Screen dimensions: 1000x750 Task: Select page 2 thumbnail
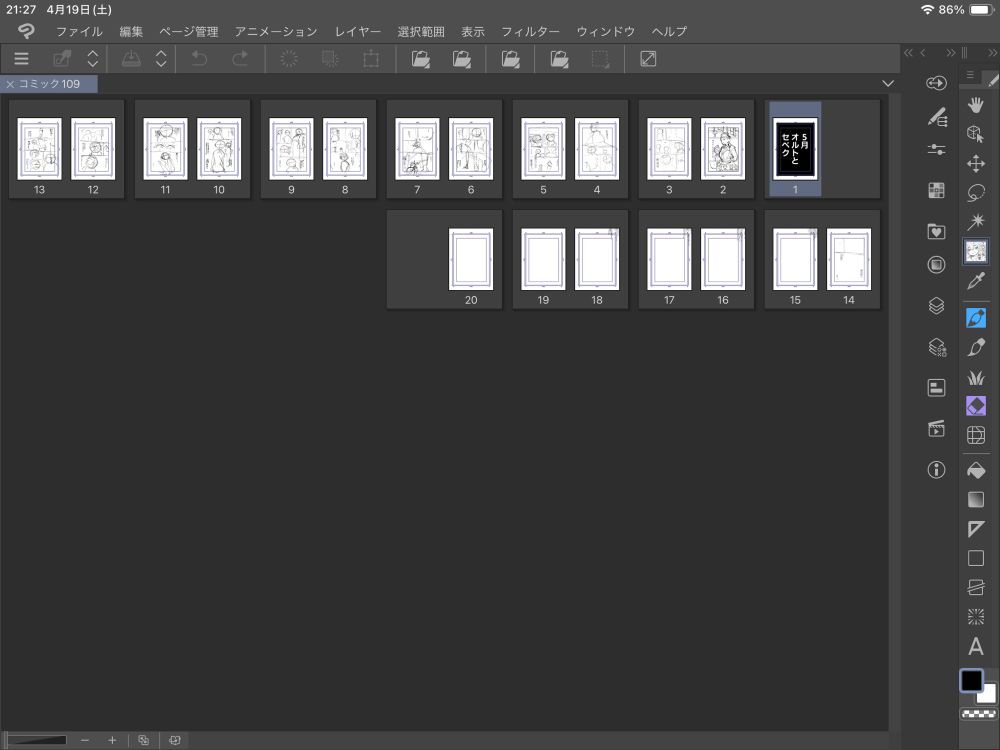pos(723,149)
